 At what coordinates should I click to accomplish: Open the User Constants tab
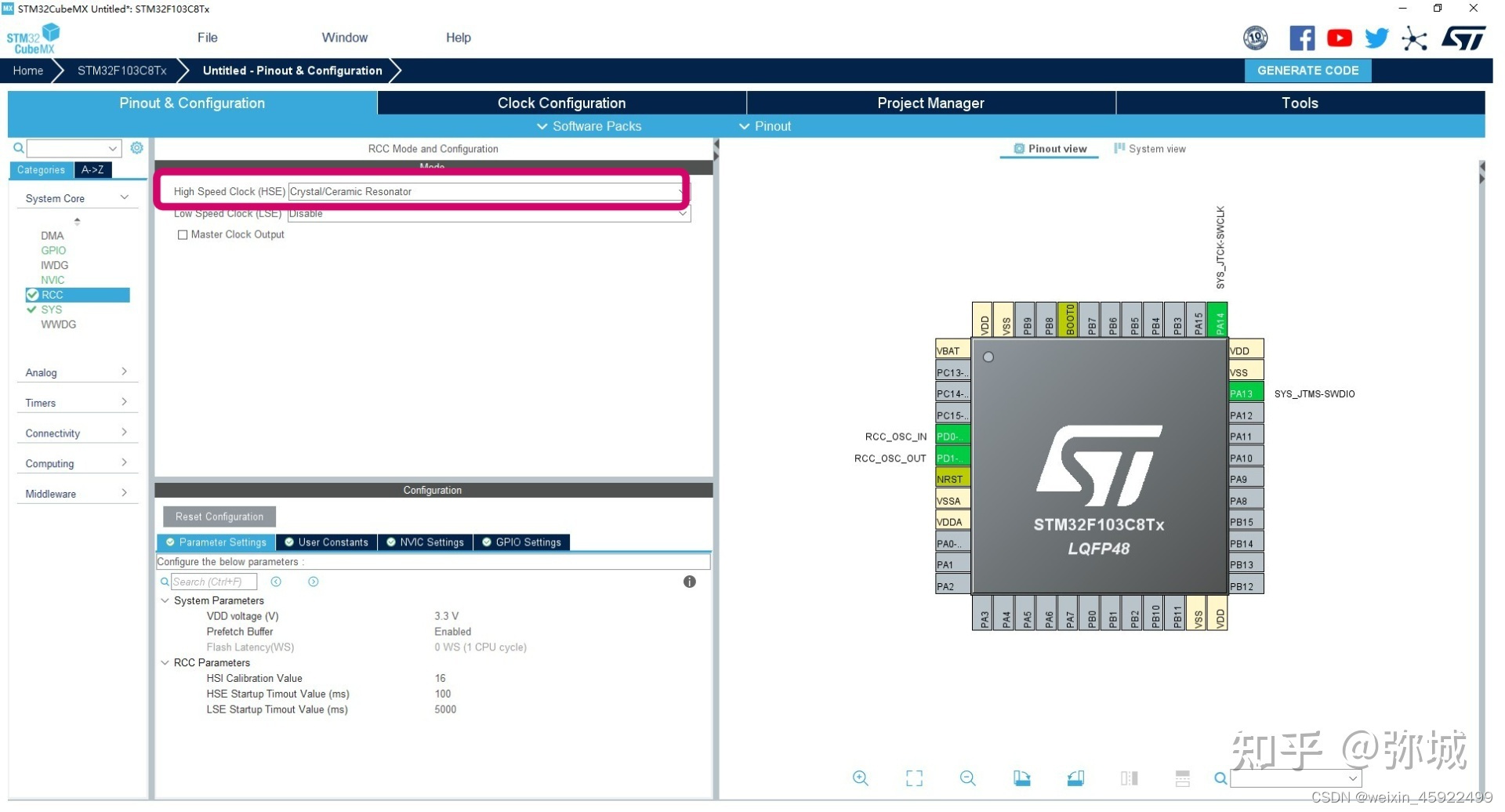pos(326,543)
